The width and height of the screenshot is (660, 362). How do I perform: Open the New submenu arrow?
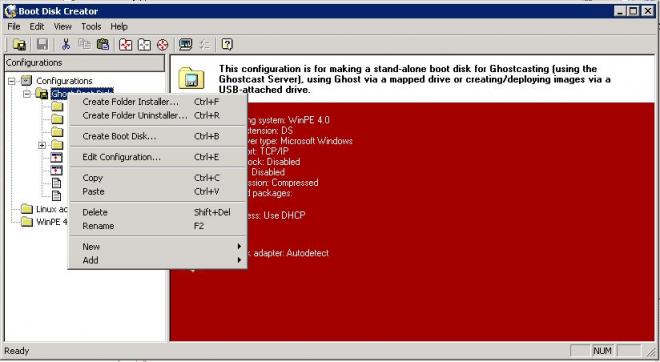[239, 246]
